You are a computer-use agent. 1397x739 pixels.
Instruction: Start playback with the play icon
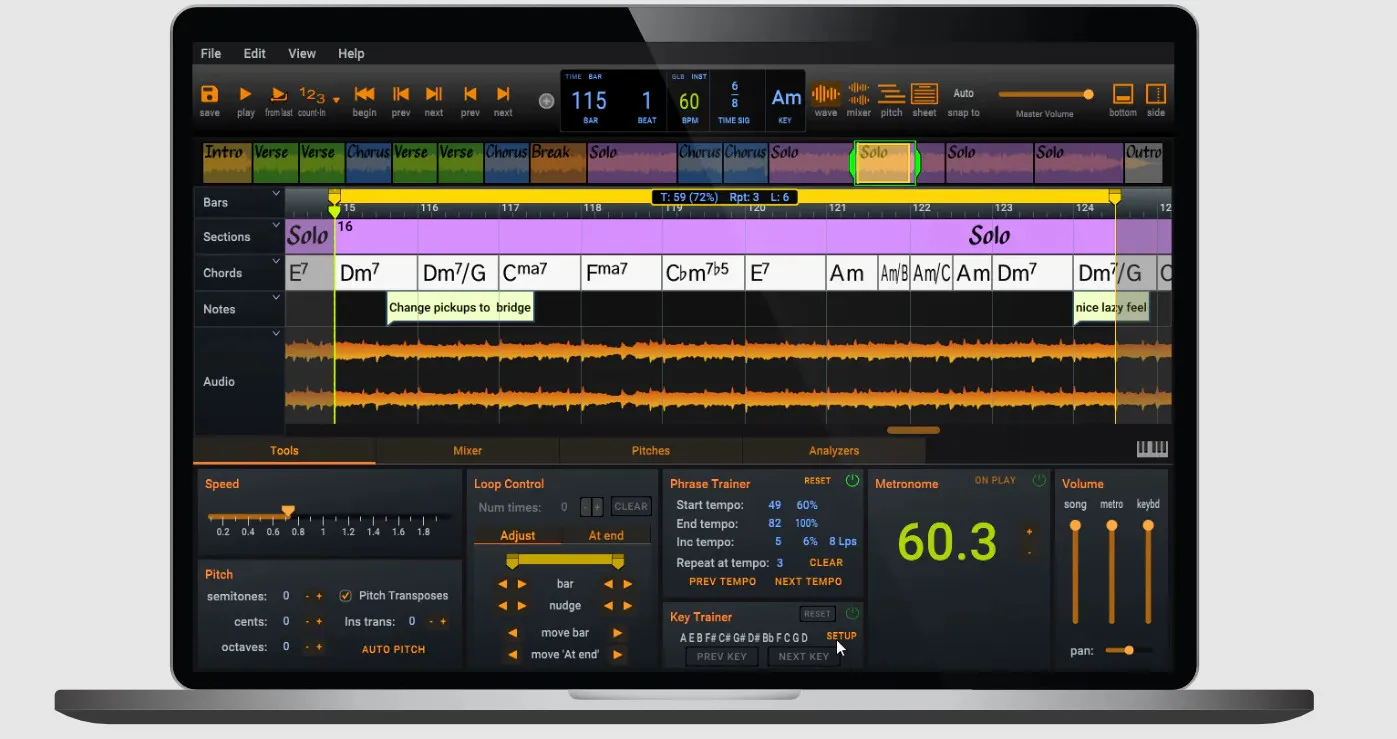click(245, 94)
